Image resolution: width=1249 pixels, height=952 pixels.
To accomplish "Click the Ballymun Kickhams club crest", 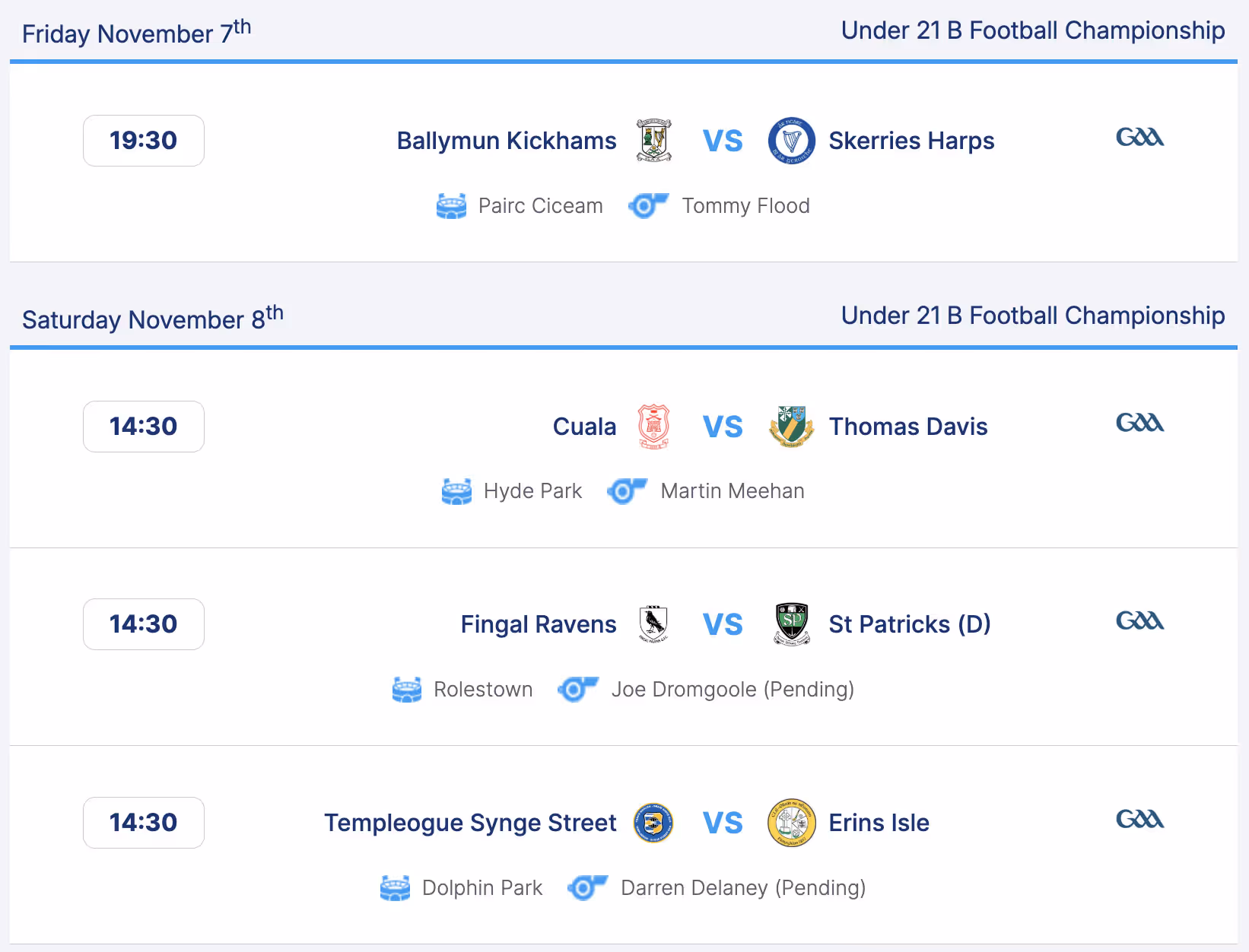I will coord(653,141).
